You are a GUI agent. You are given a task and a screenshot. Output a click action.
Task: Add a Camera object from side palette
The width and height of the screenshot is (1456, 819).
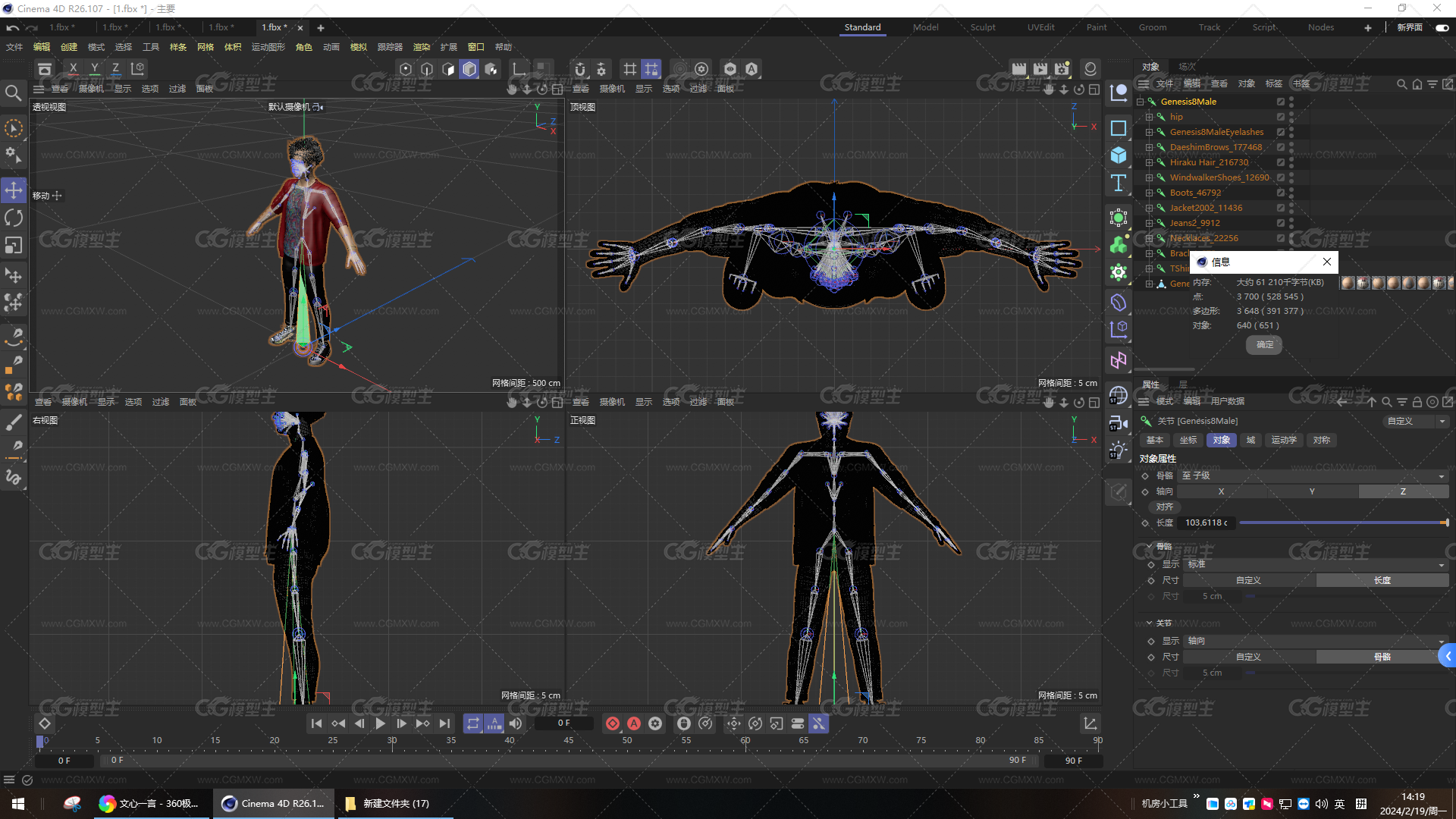pos(1119,422)
